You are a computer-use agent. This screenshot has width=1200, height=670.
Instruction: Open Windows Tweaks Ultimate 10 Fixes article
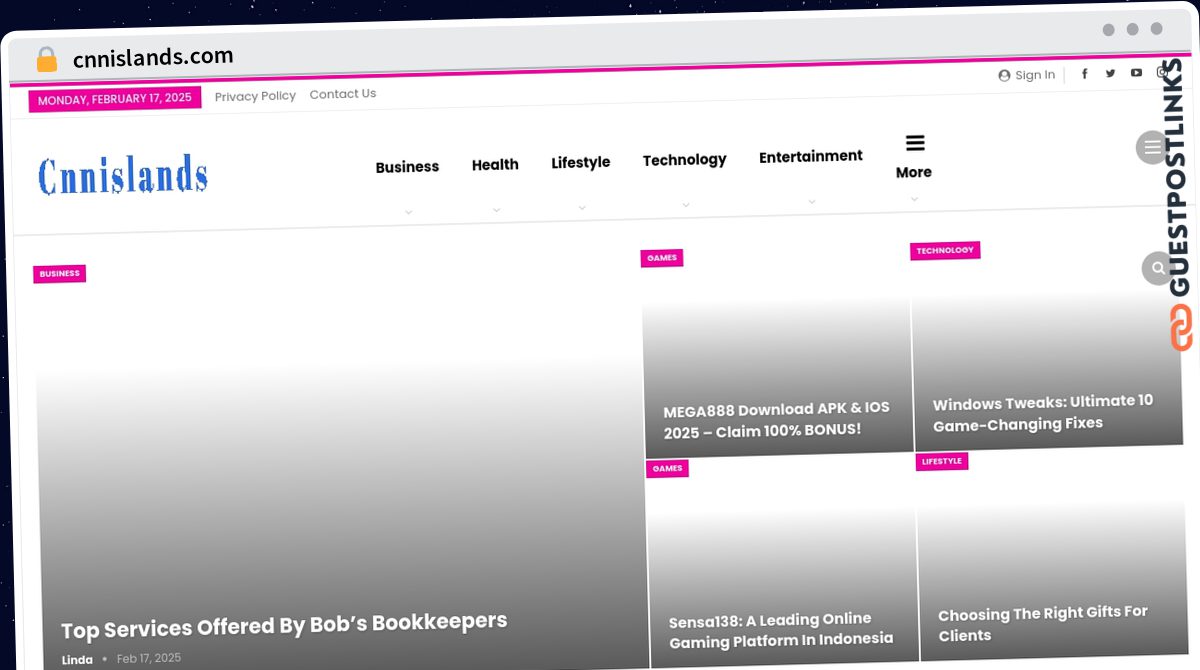click(1043, 412)
